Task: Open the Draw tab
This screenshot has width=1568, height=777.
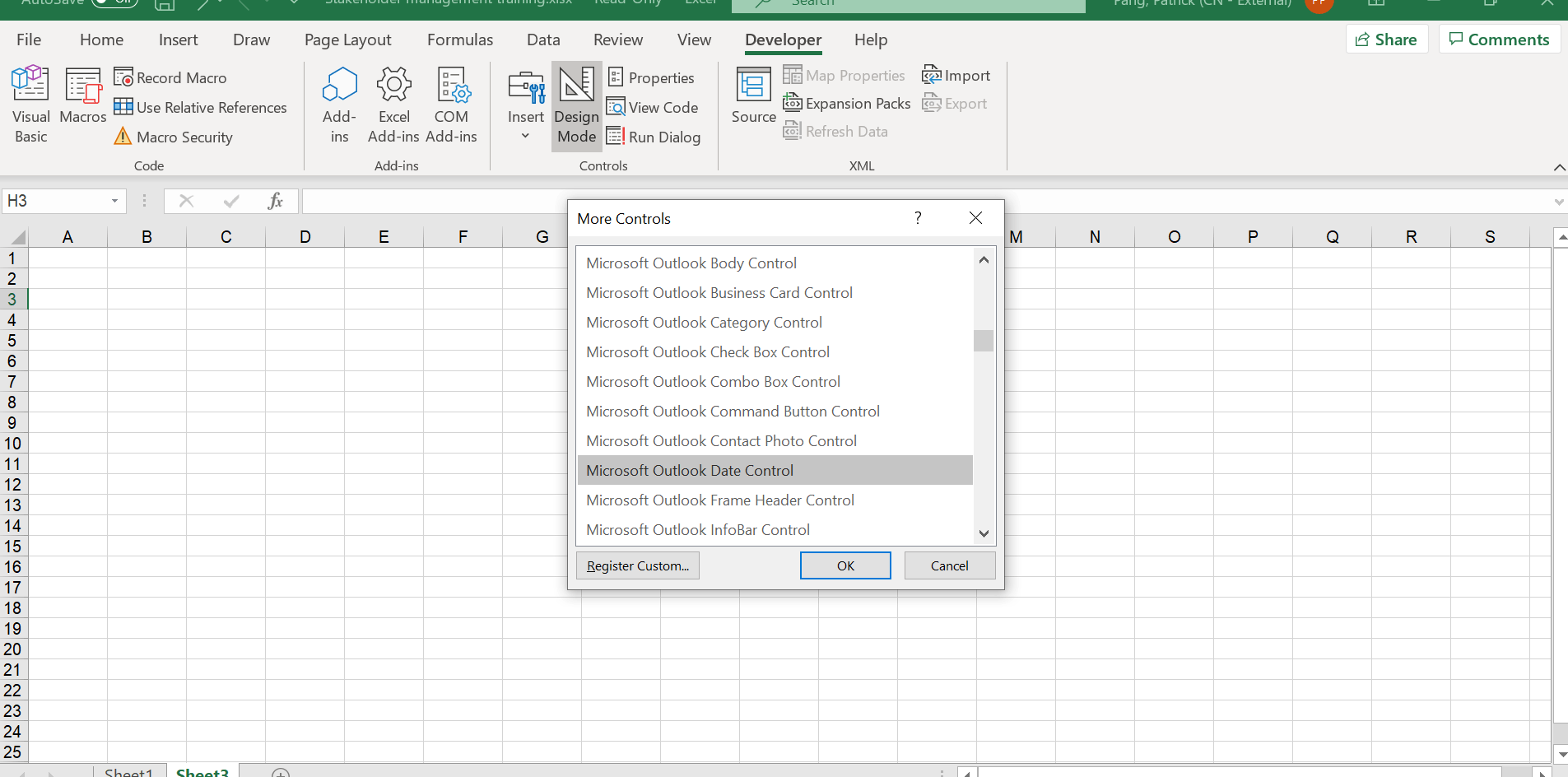Action: click(251, 40)
